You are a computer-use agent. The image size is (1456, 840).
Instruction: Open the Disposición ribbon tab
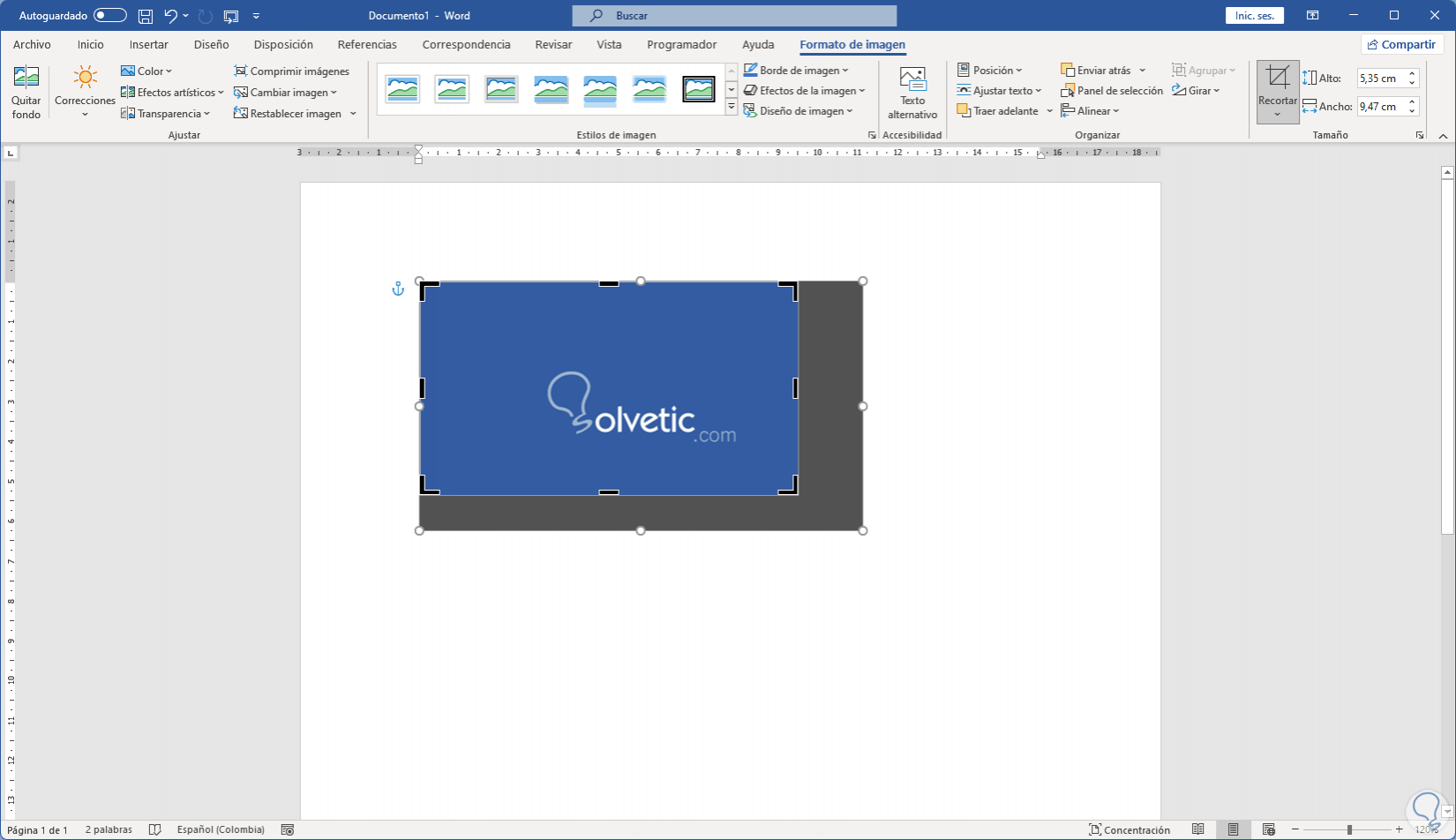[283, 45]
